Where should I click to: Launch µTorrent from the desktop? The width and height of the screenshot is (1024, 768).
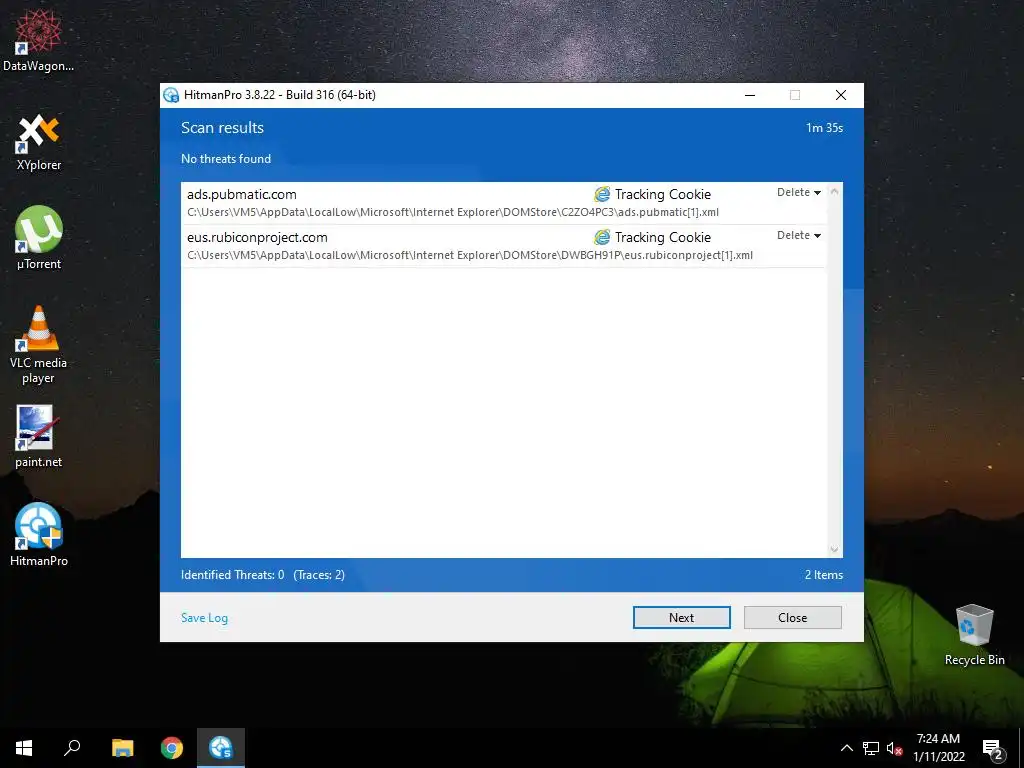[x=38, y=238]
